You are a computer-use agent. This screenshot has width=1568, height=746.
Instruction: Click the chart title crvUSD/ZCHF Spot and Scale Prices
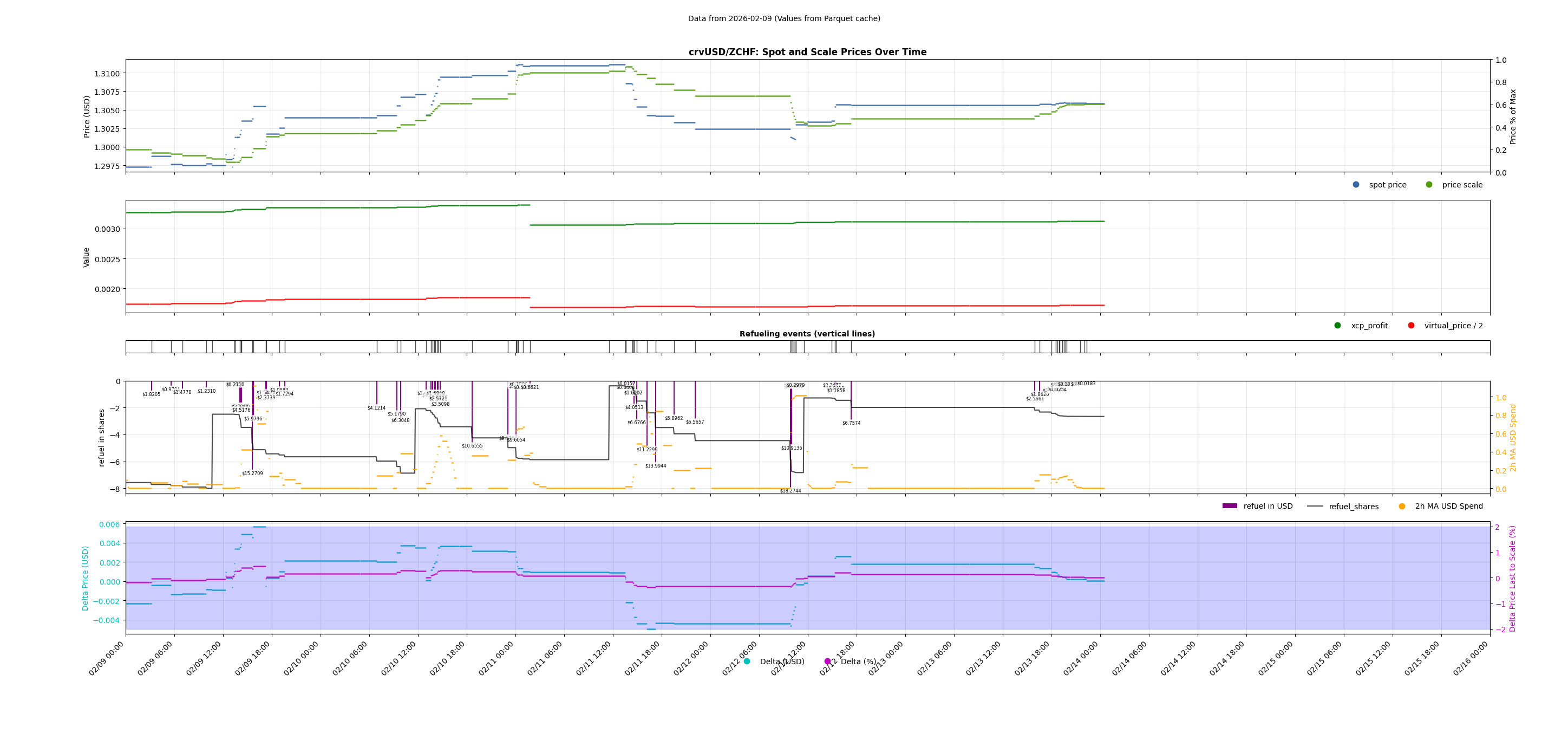pyautogui.click(x=807, y=52)
